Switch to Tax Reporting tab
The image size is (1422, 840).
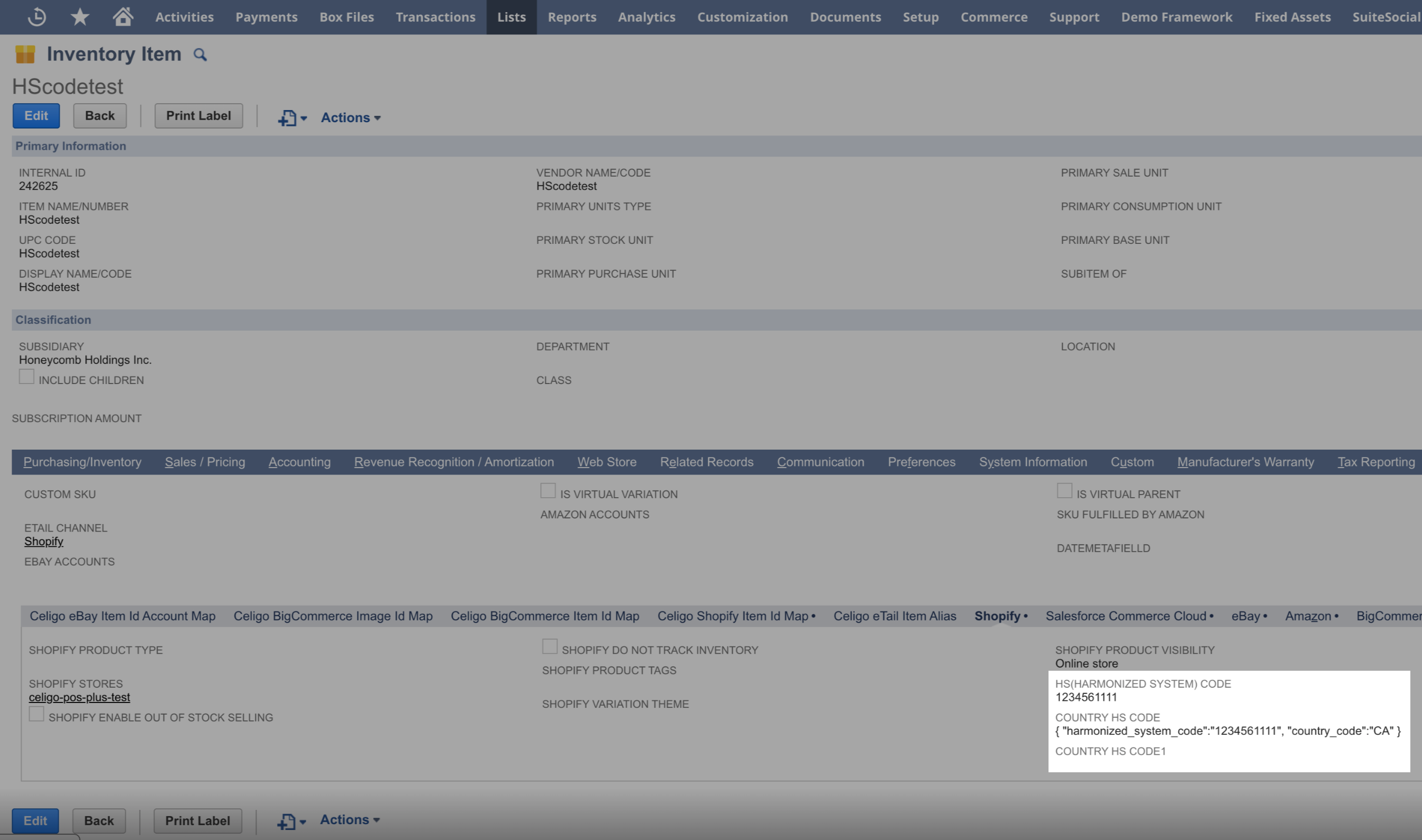[x=1376, y=462]
